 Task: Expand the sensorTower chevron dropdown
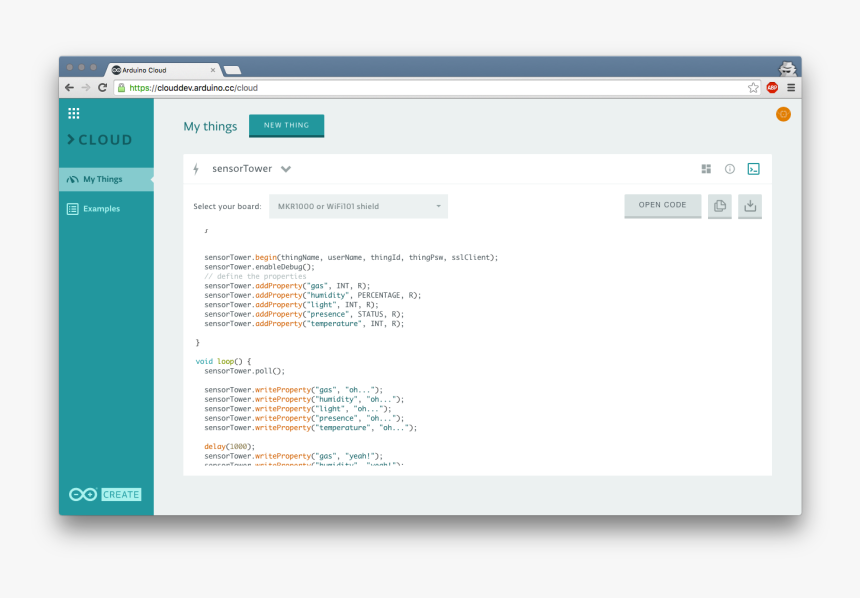(x=286, y=169)
